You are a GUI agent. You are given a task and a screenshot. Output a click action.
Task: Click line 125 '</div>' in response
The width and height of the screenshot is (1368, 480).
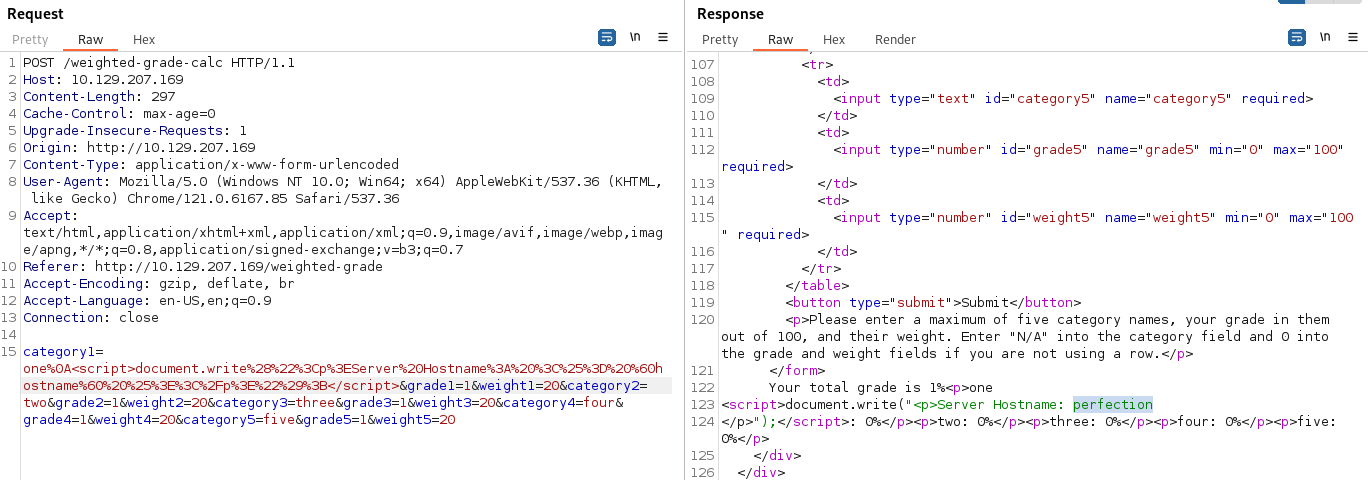777,456
